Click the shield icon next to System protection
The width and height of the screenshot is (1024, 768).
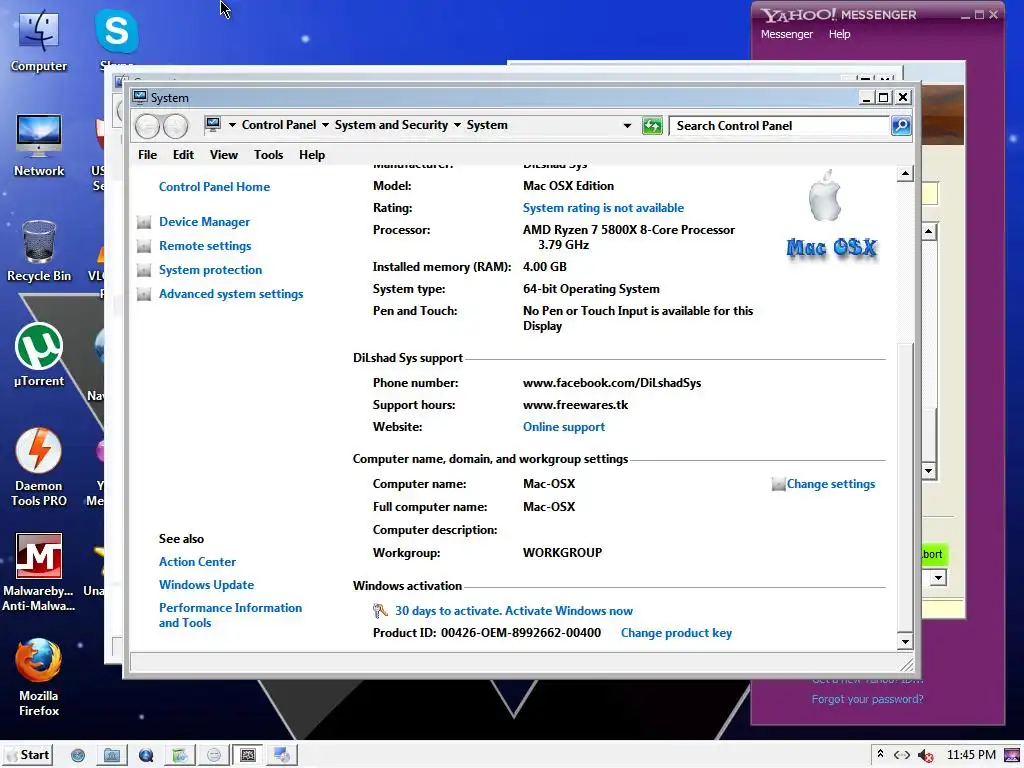(144, 270)
